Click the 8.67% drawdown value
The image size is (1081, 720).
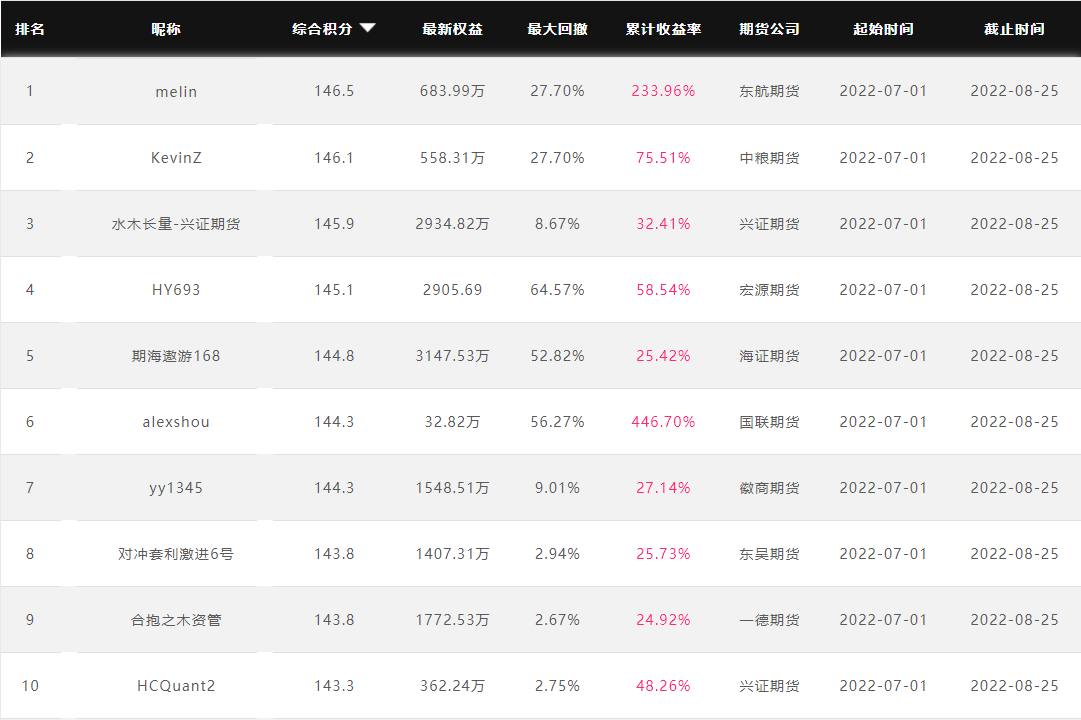(557, 224)
